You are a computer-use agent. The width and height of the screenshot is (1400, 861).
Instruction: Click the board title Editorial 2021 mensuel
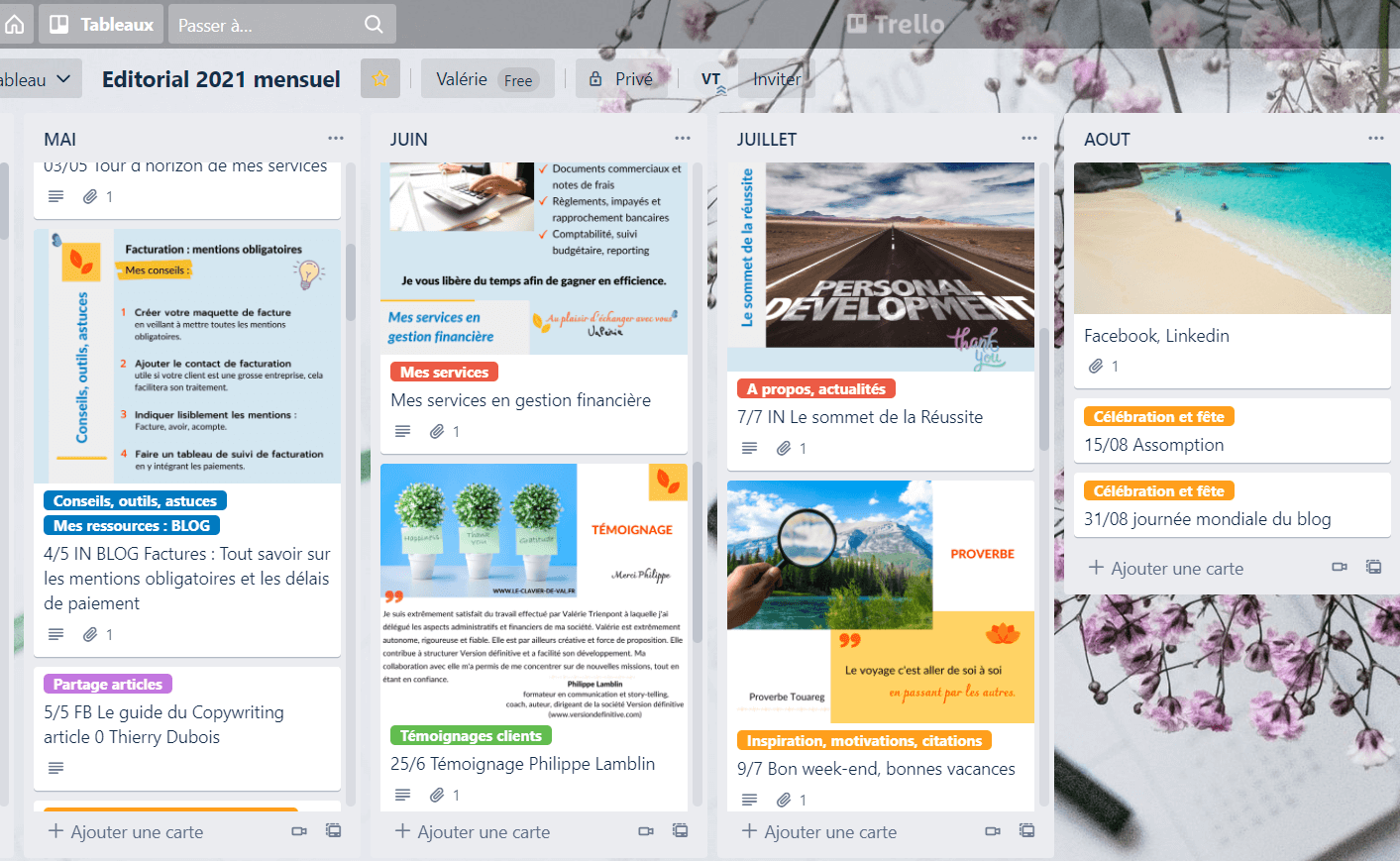(x=221, y=79)
